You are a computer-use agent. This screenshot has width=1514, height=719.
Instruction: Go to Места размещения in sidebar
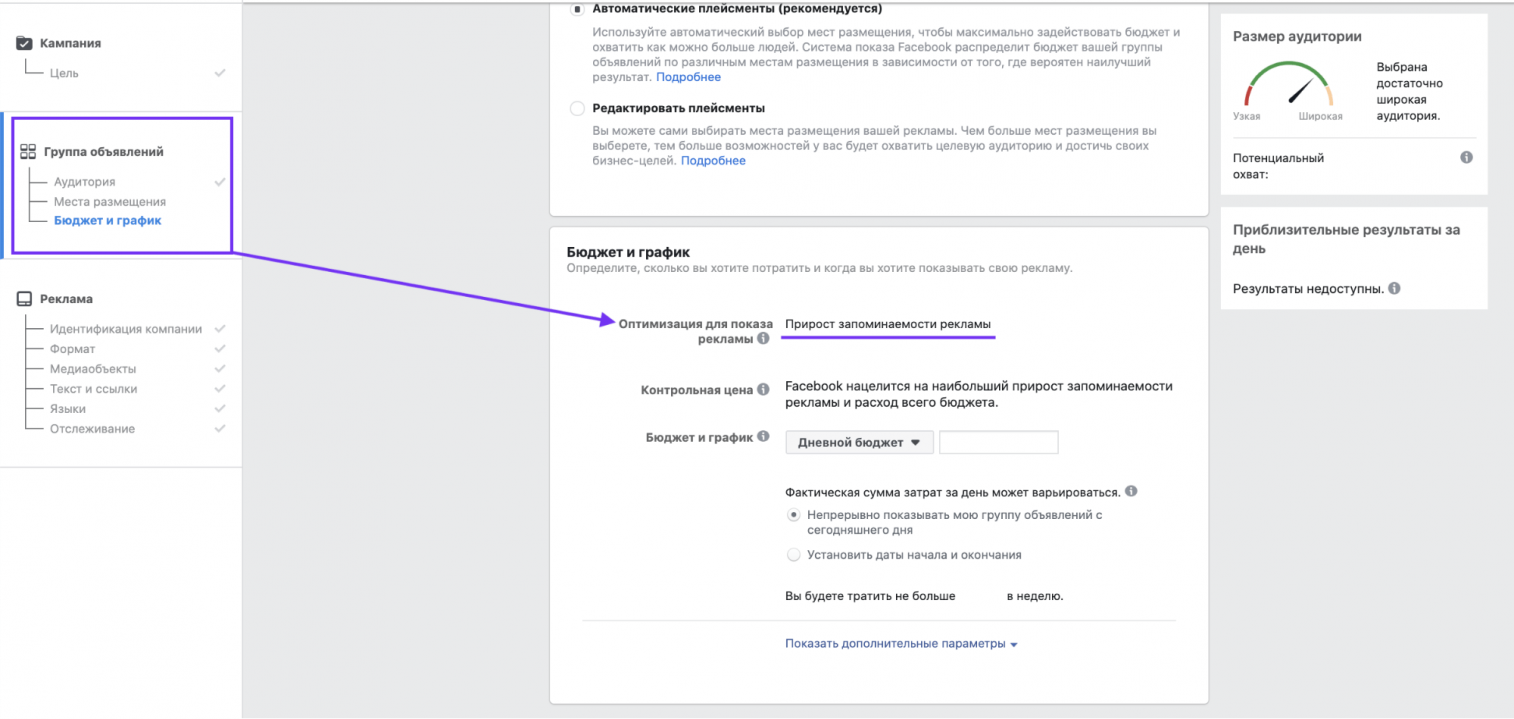(x=110, y=202)
